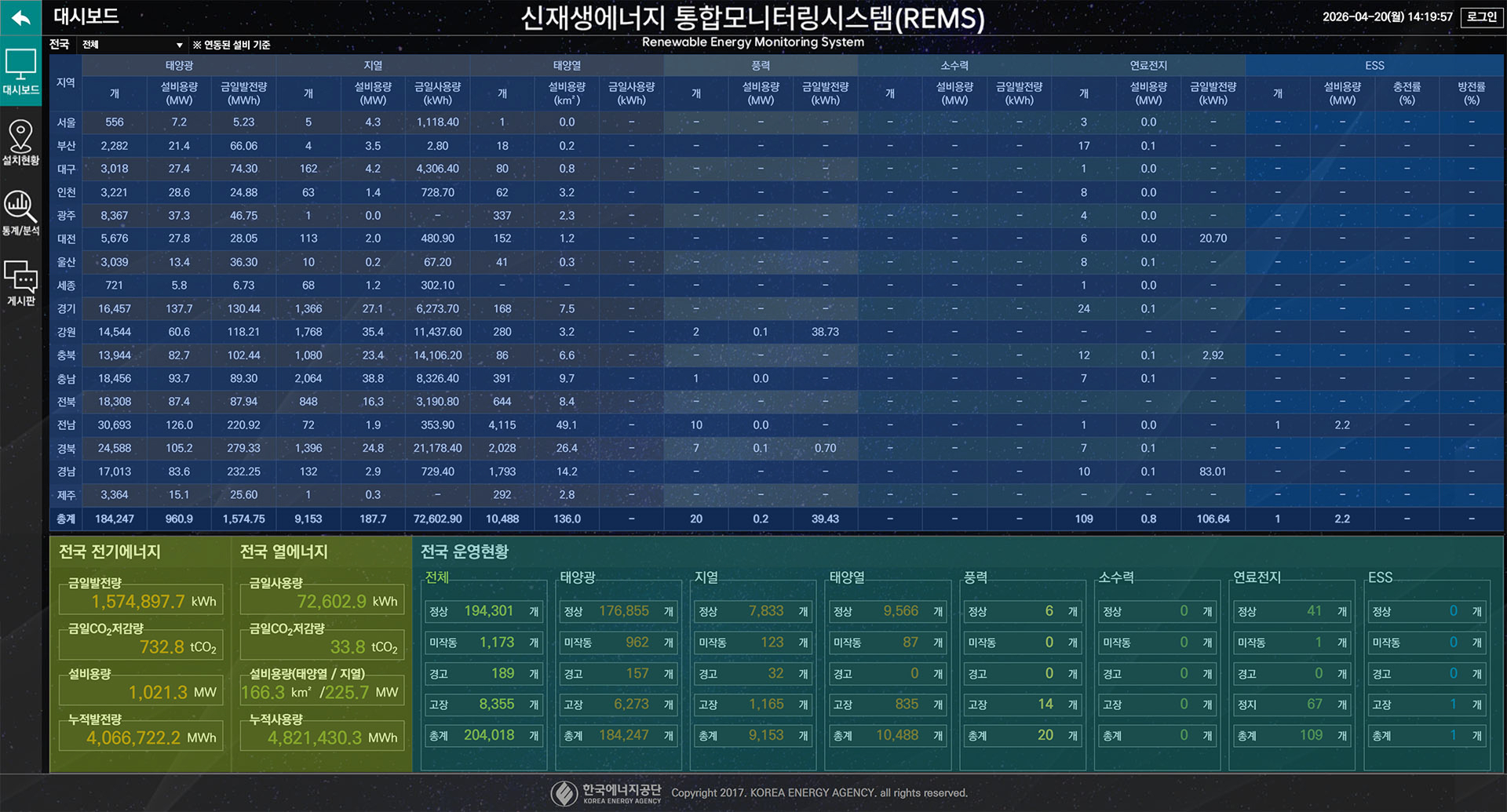This screenshot has height=812, width=1507.
Task: Click the 제주 region row label
Action: coord(66,495)
